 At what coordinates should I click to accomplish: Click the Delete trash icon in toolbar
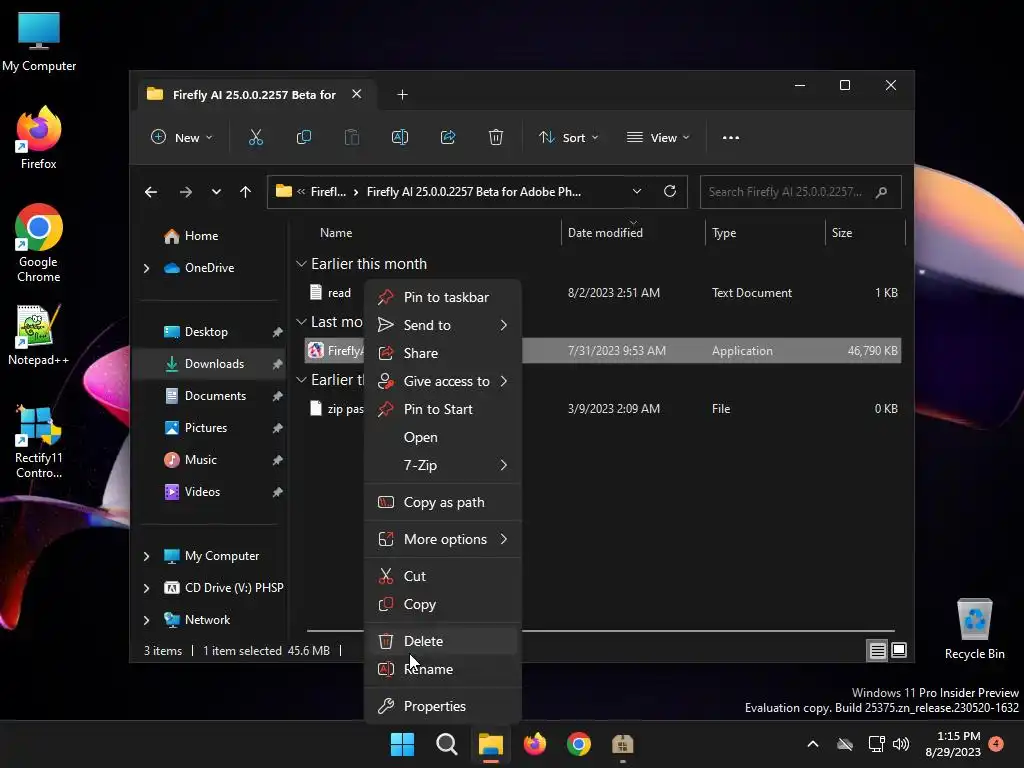pos(496,138)
